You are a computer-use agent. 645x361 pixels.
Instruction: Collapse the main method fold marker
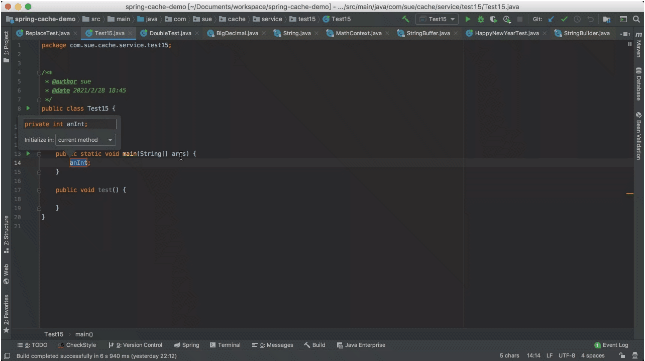tap(39, 154)
